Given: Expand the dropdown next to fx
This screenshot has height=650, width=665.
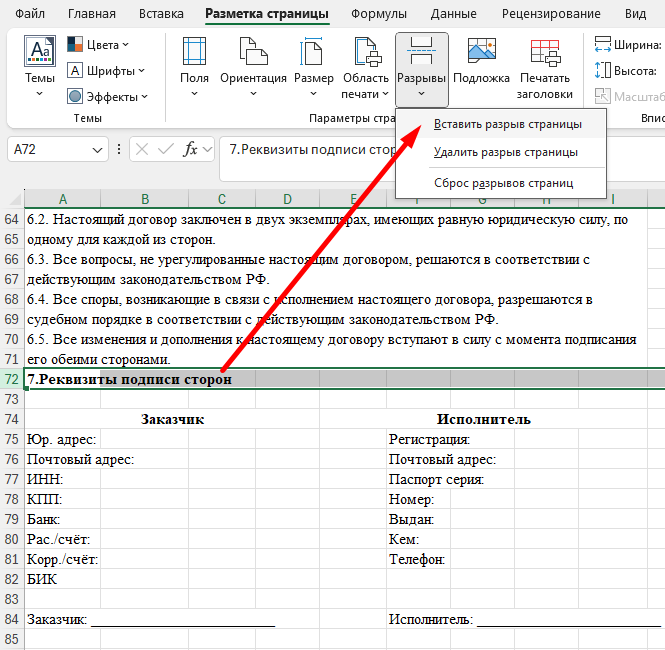Looking at the screenshot, I should click(207, 149).
